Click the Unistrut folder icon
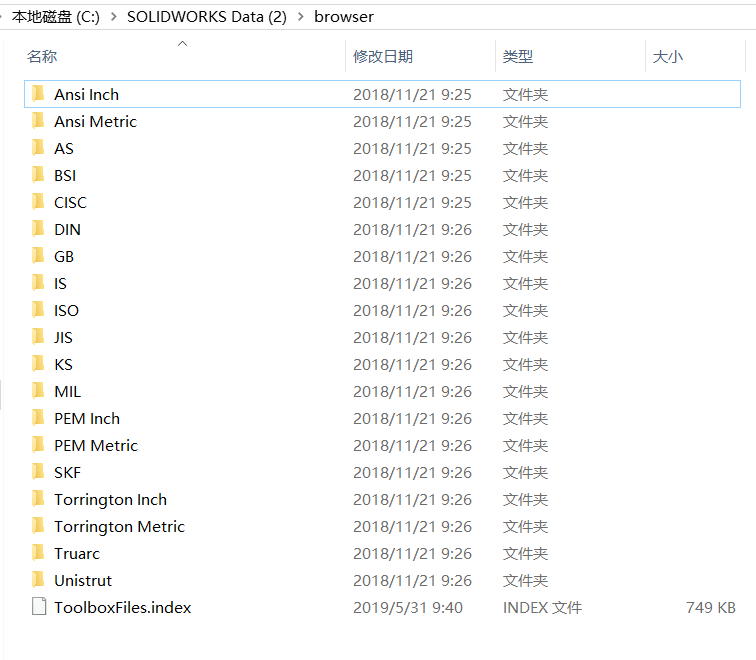The width and height of the screenshot is (756, 660). pyautogui.click(x=39, y=580)
